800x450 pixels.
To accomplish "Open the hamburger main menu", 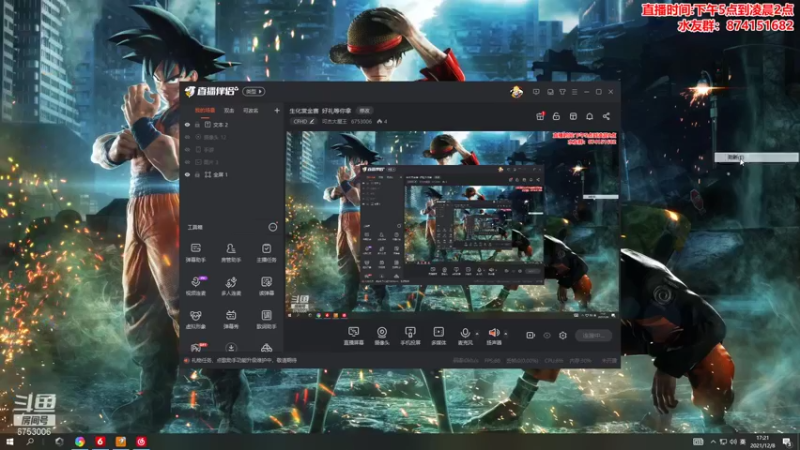I will pos(574,92).
